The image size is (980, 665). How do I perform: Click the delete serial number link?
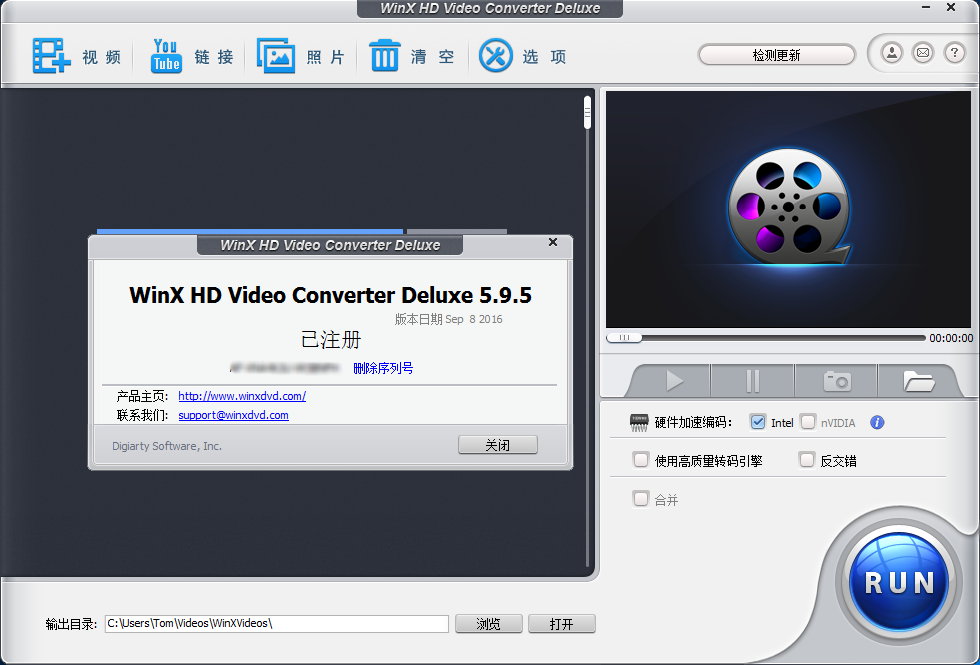[x=383, y=368]
